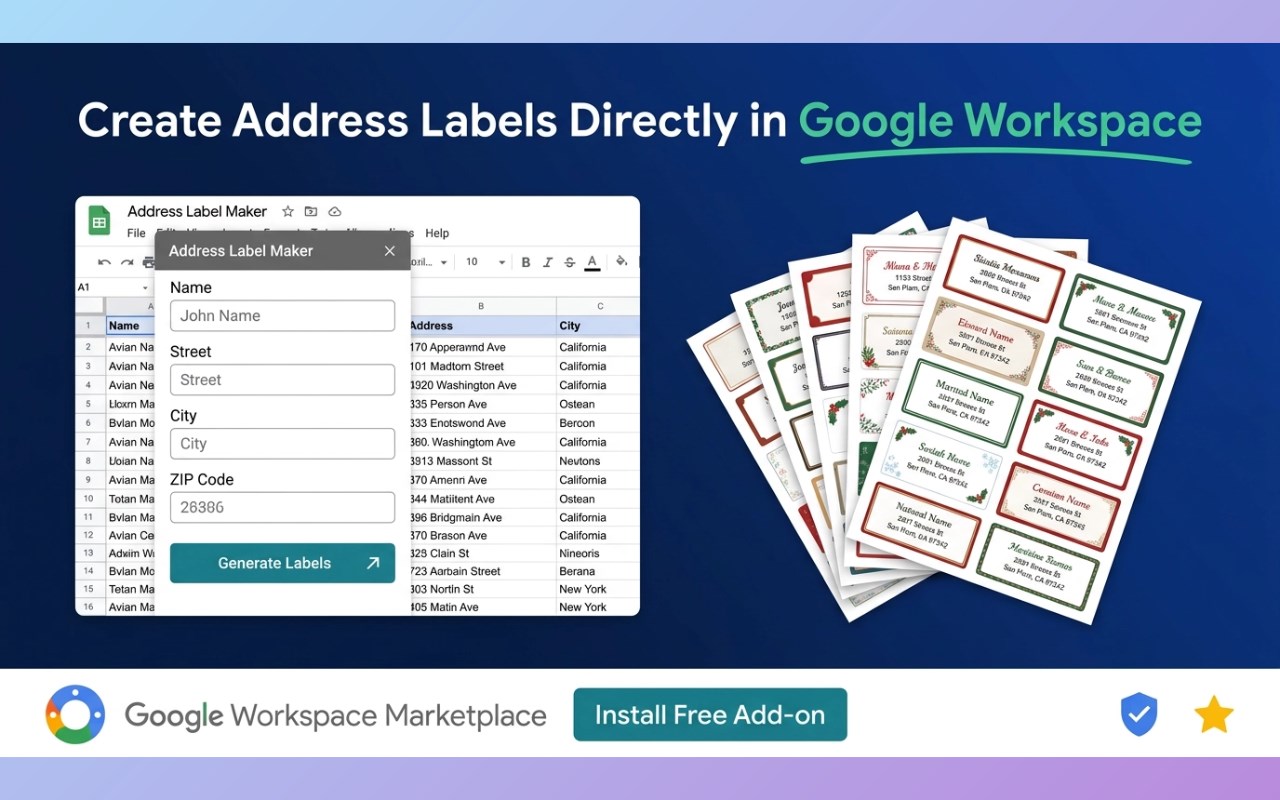This screenshot has width=1280, height=800.
Task: Select the "335 Person Ave" cell
Action: (x=482, y=404)
